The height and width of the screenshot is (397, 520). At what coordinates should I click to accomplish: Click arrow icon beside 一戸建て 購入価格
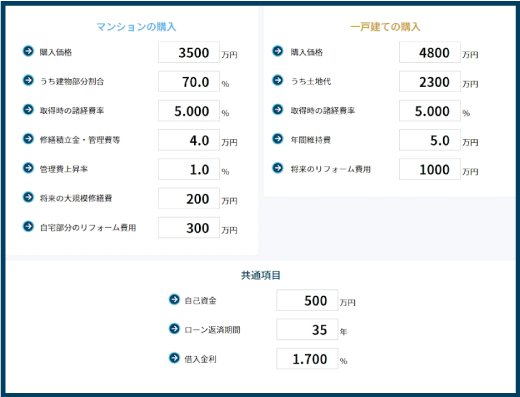278,51
